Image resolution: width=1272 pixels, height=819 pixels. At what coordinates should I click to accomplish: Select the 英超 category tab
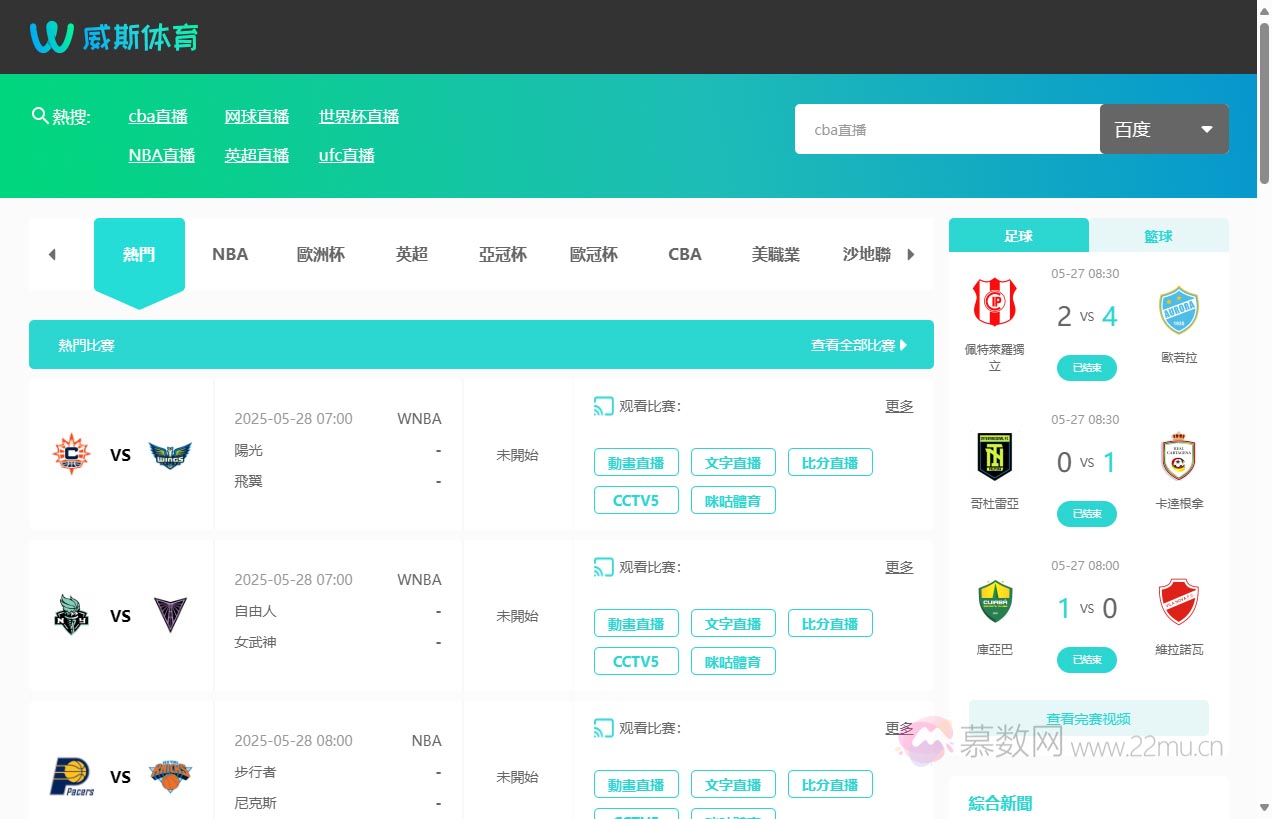[412, 254]
